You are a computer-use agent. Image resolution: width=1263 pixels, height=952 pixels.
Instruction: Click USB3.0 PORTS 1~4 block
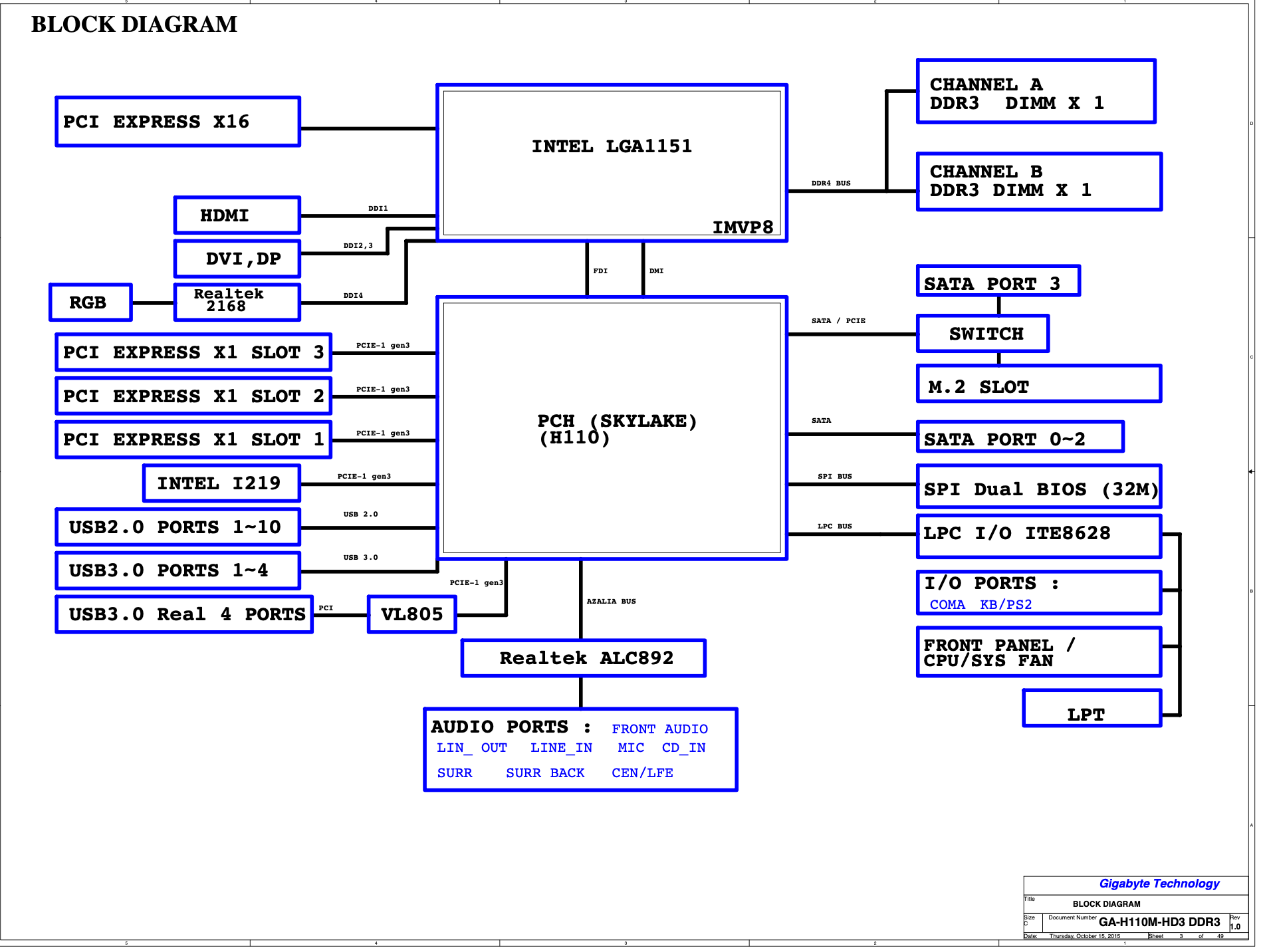(178, 570)
